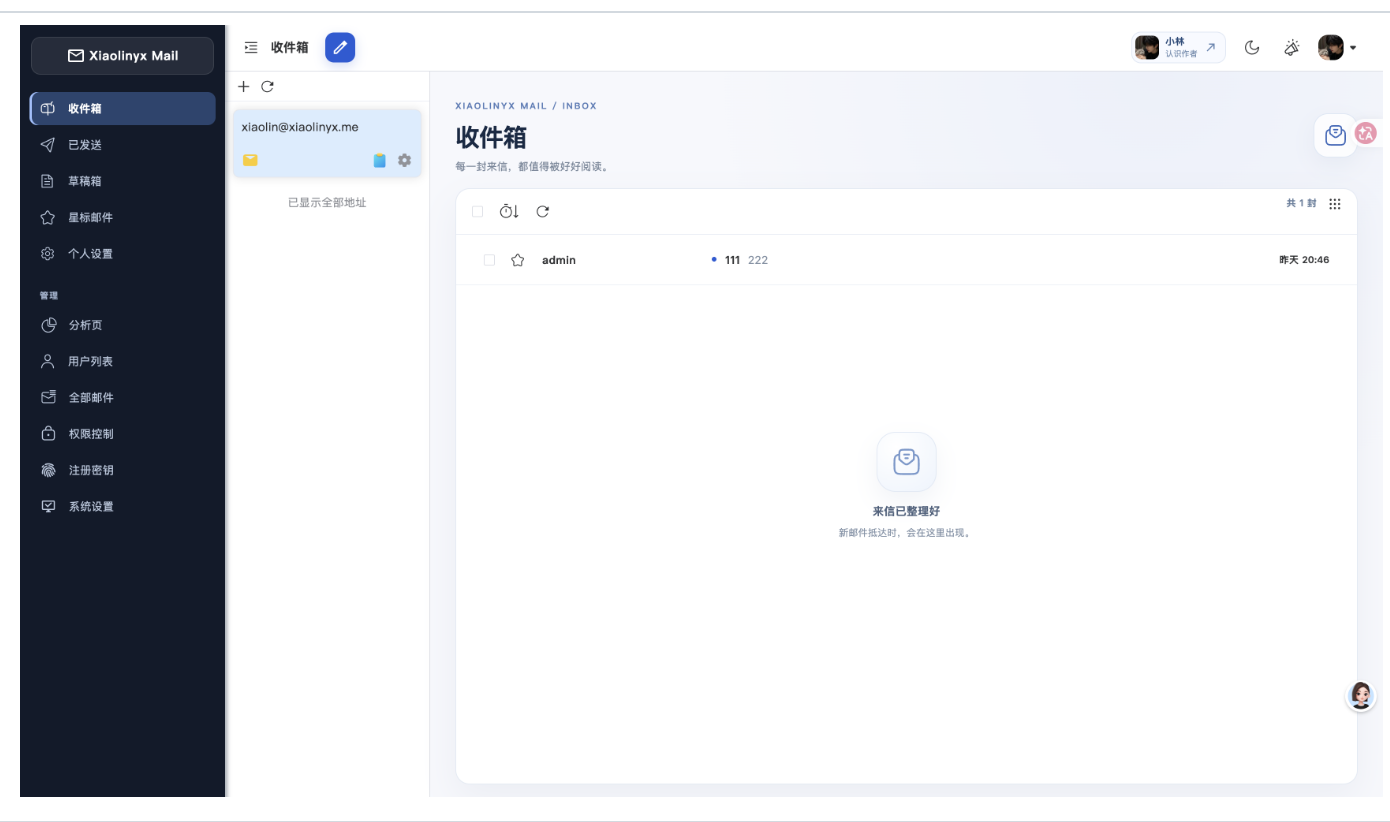The height and width of the screenshot is (822, 1390).
Task: Go to 用户列表 in the sidebar
Action: pos(123,361)
